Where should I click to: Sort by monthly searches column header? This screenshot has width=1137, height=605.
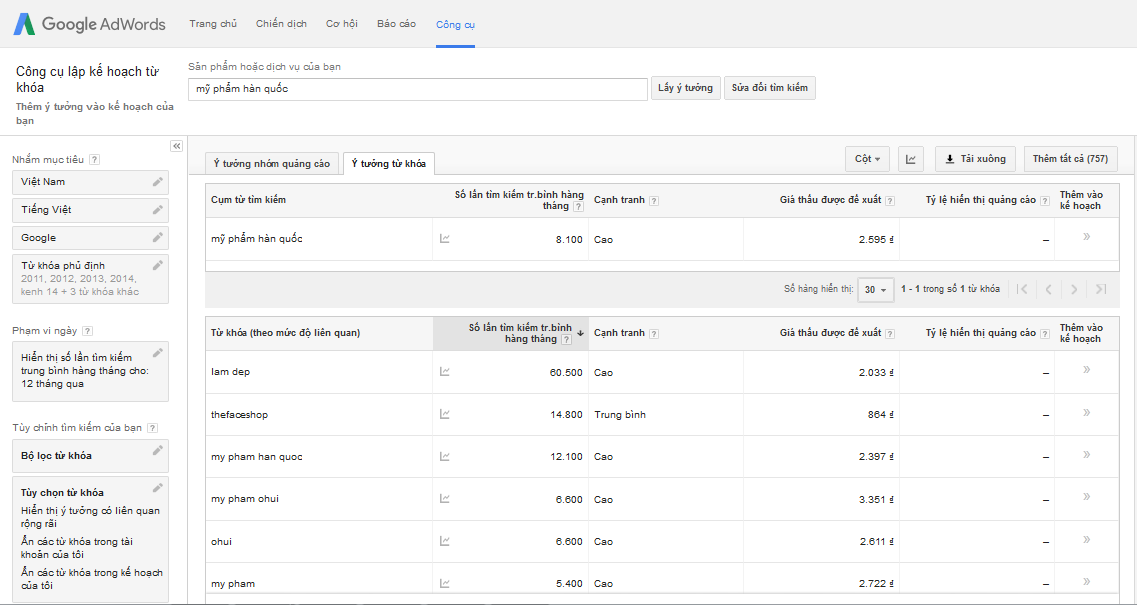click(520, 333)
